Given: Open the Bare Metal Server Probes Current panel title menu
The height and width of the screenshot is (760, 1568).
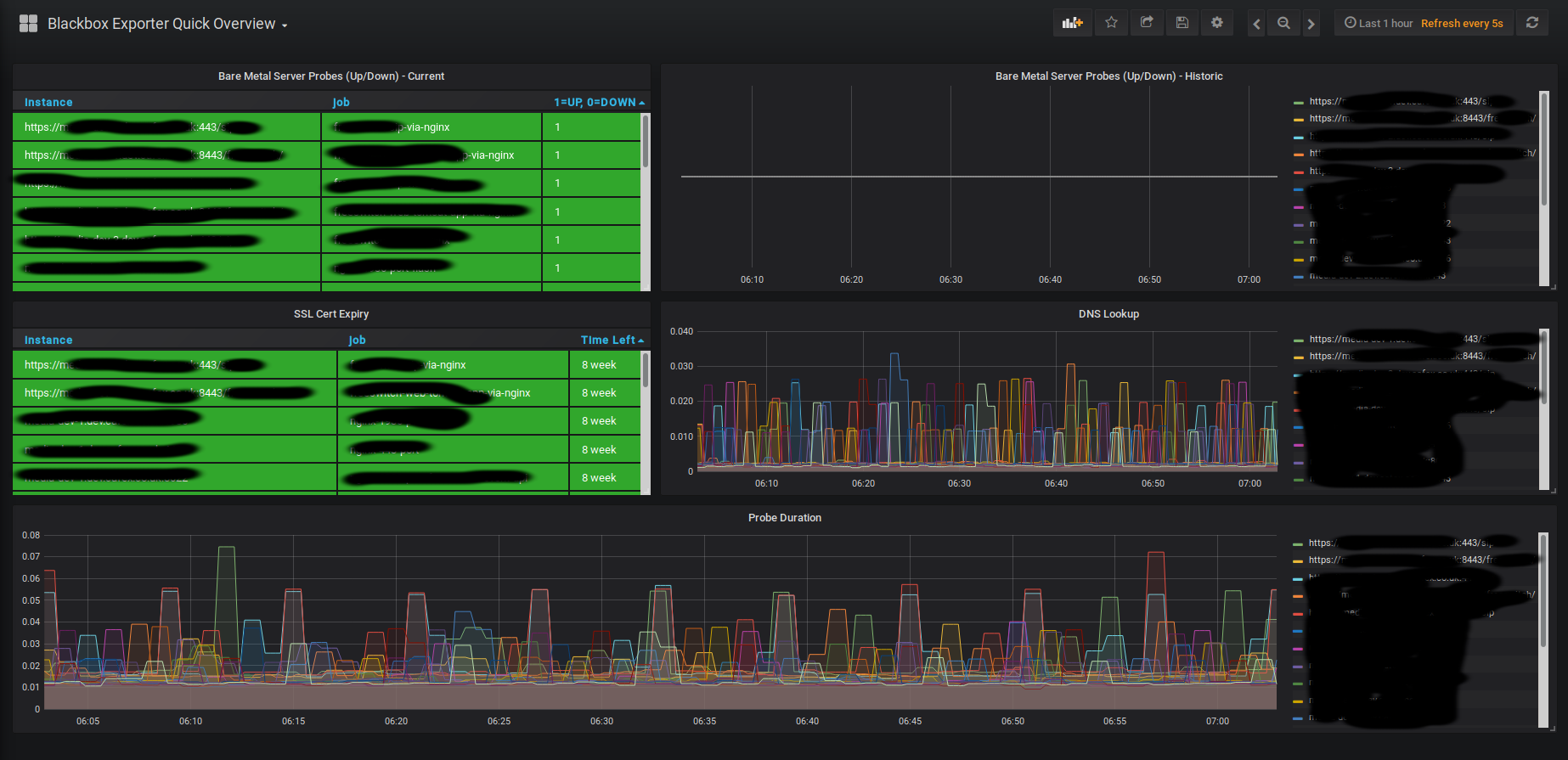Looking at the screenshot, I should pyautogui.click(x=331, y=76).
